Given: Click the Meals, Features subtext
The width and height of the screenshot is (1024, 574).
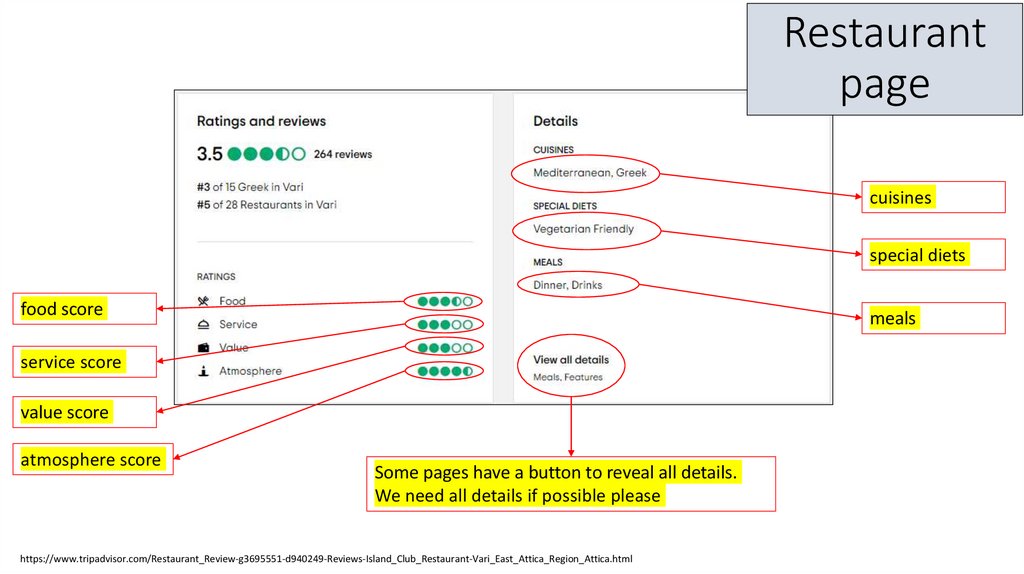Looking at the screenshot, I should tap(568, 377).
